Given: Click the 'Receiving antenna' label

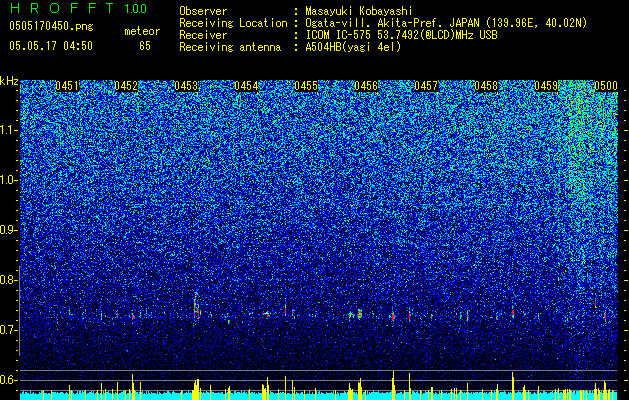Looking at the screenshot, I should click(230, 47).
